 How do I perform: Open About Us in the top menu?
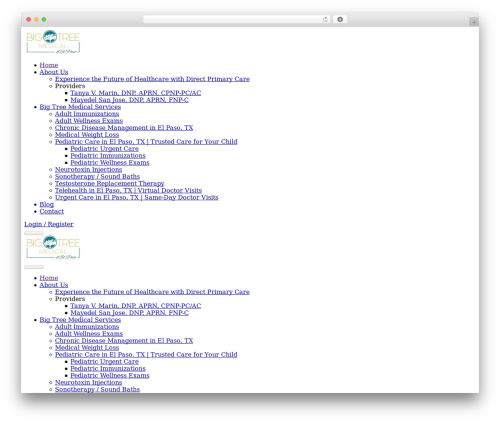click(x=54, y=72)
